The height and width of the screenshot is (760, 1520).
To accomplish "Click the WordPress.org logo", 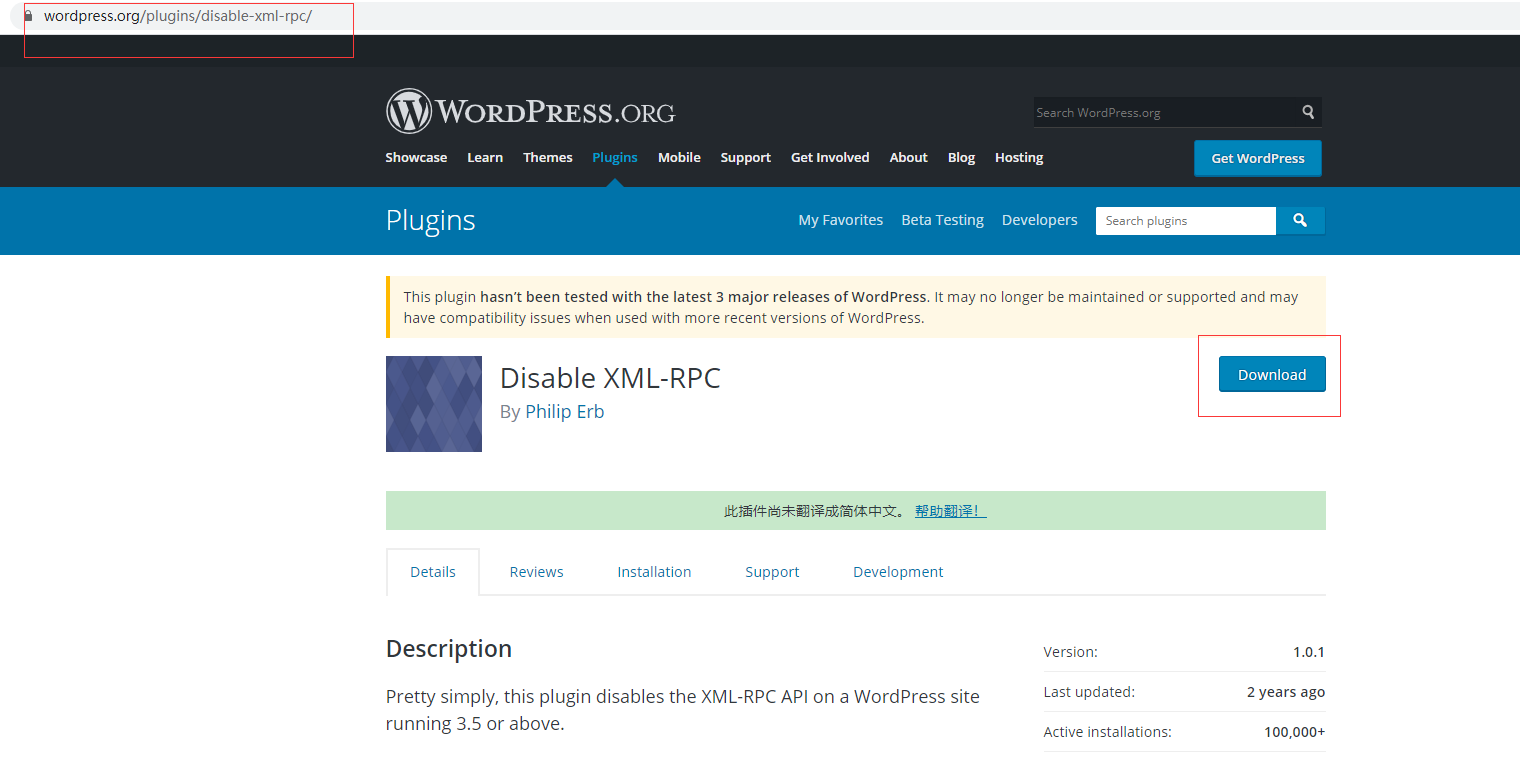I will (530, 111).
